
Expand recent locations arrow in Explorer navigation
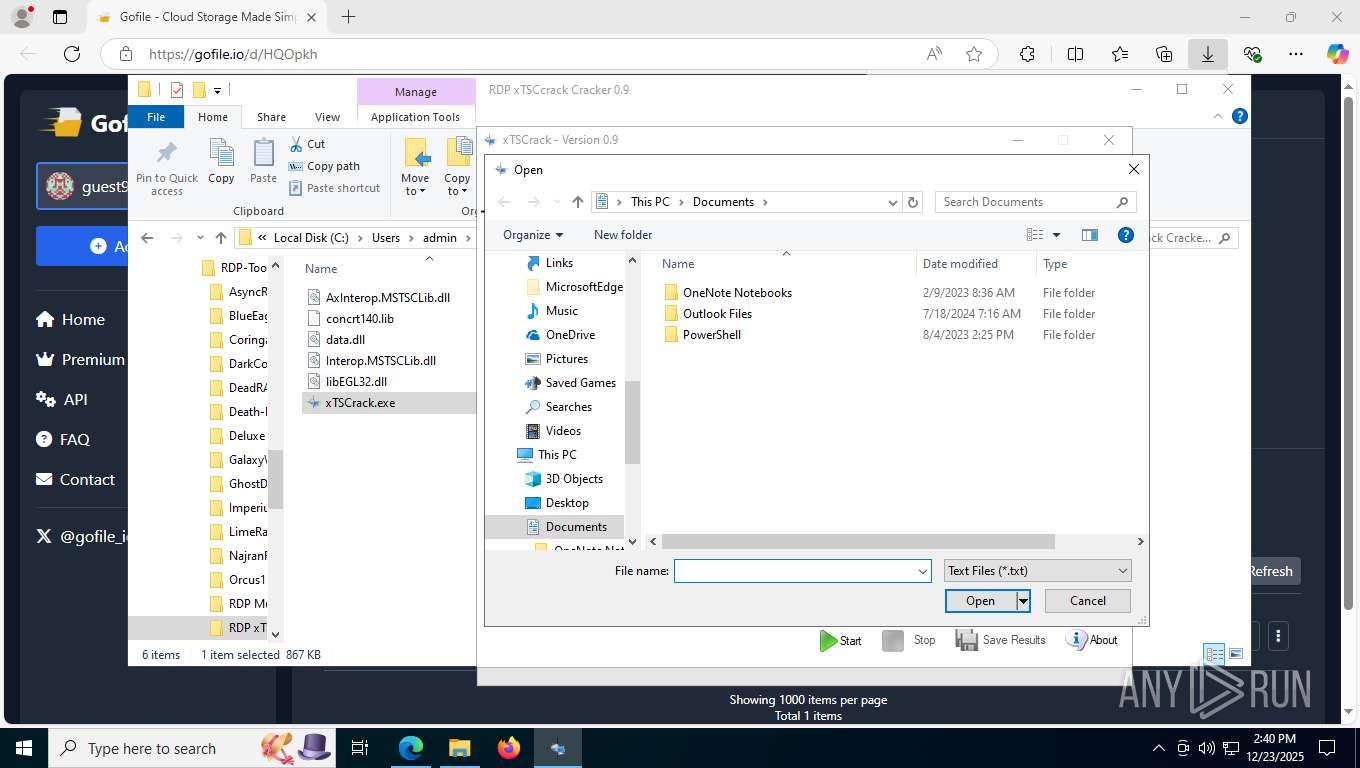coord(201,238)
